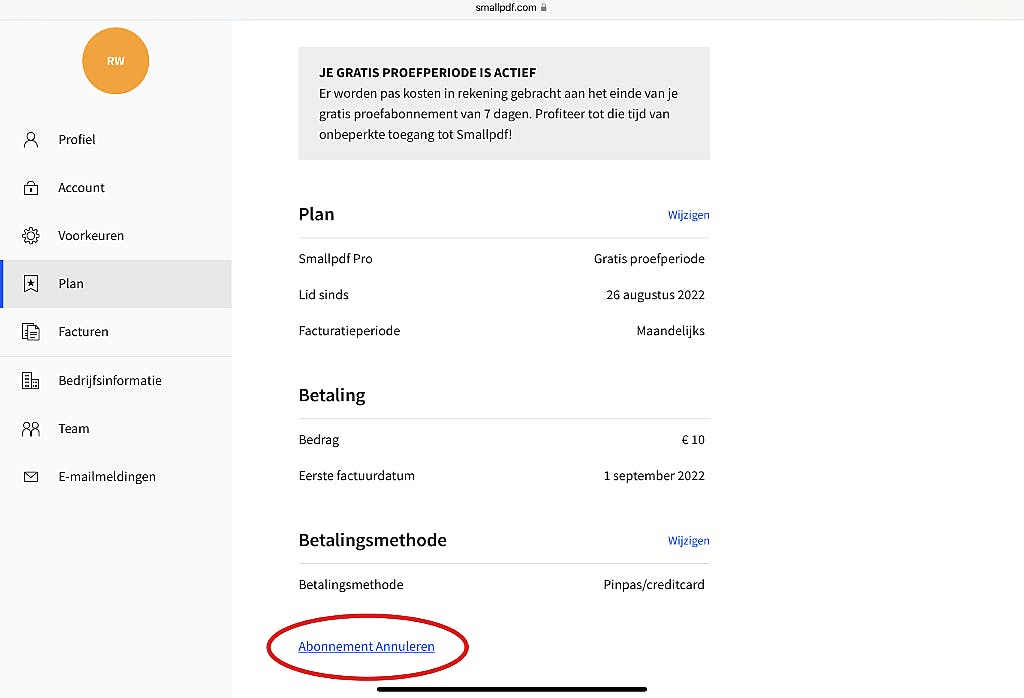Click the Facturen invoice icon
Viewport: 1024px width, 698px height.
31,332
